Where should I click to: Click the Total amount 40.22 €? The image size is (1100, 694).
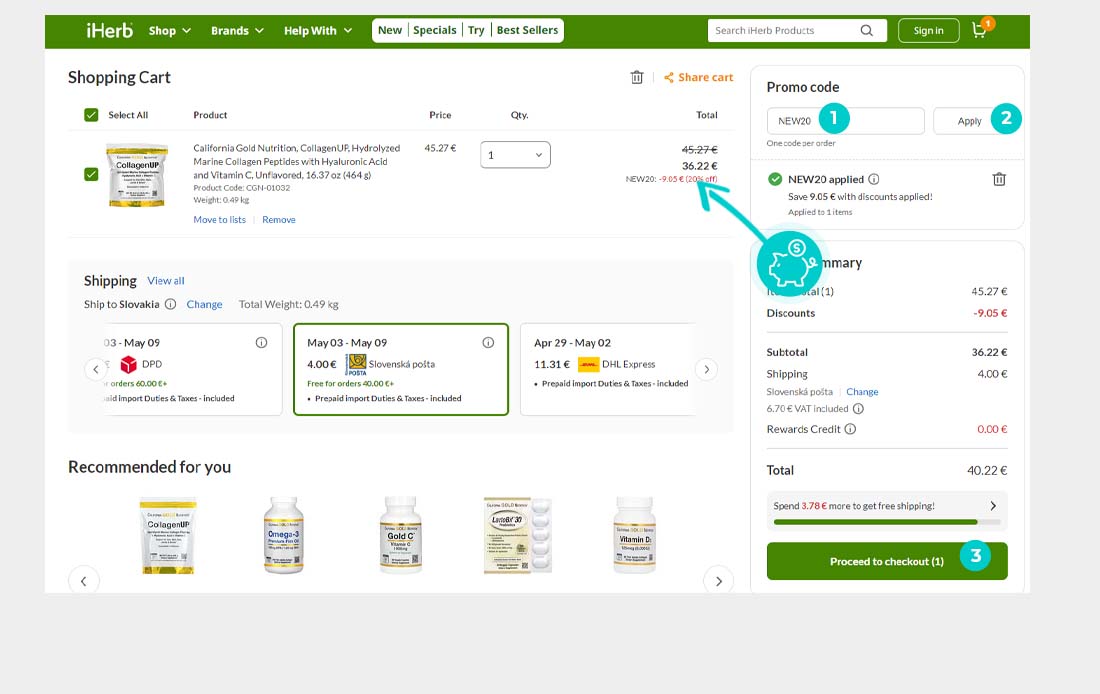987,470
